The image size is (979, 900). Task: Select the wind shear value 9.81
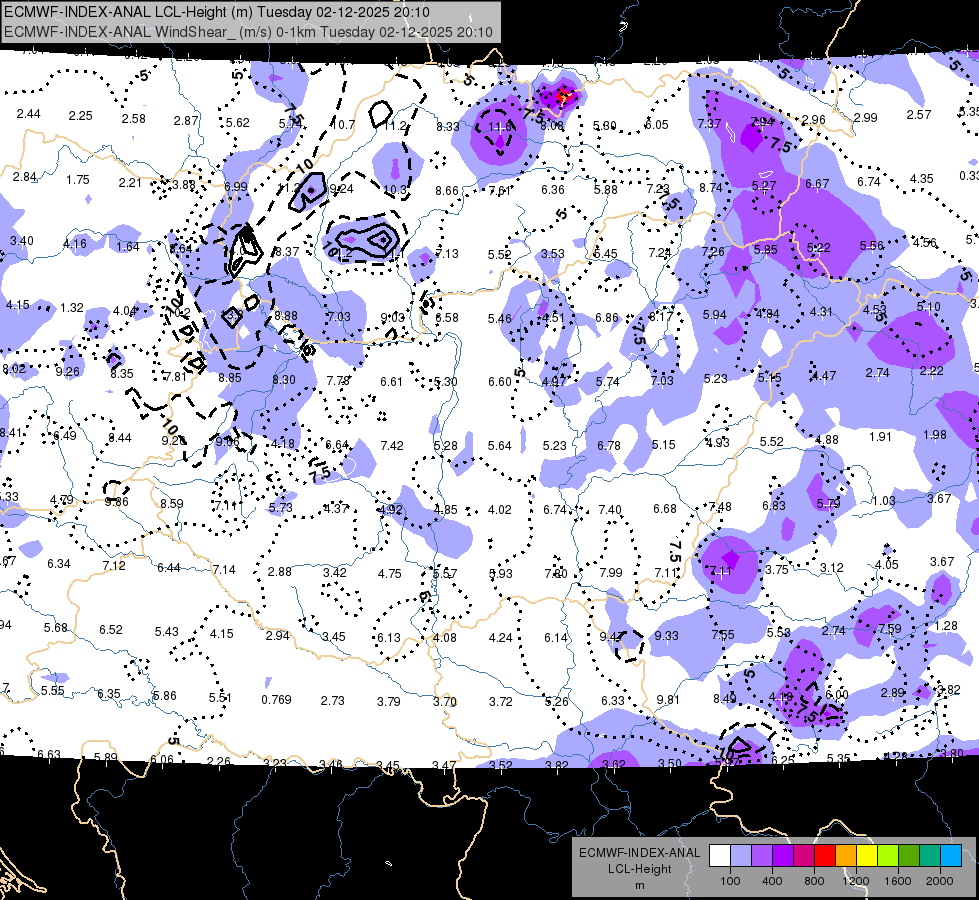point(668,700)
